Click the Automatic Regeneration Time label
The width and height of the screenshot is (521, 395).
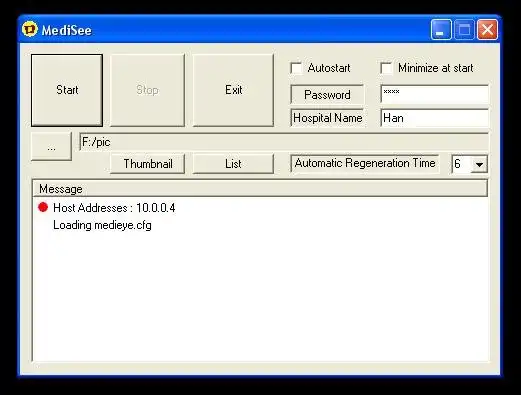(x=365, y=163)
